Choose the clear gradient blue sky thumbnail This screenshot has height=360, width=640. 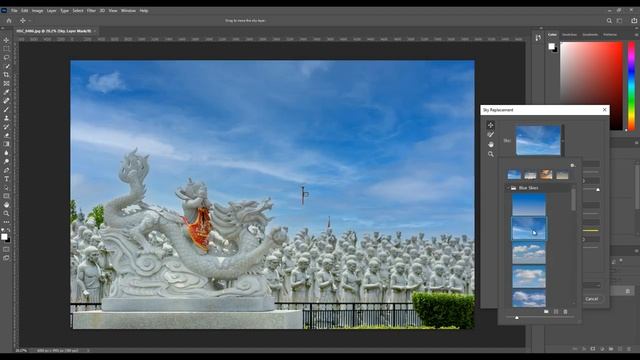529,204
